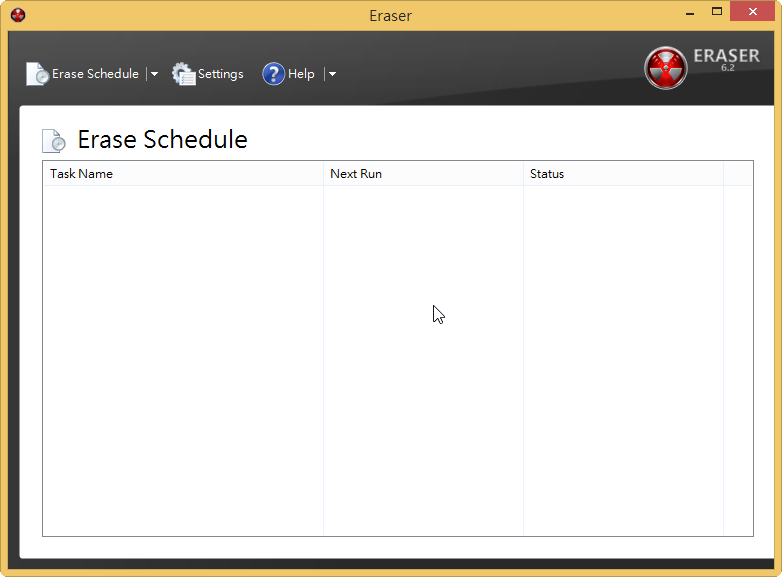Screen dimensions: 782x577
Task: Click the Settings gear icon
Action: pyautogui.click(x=184, y=74)
